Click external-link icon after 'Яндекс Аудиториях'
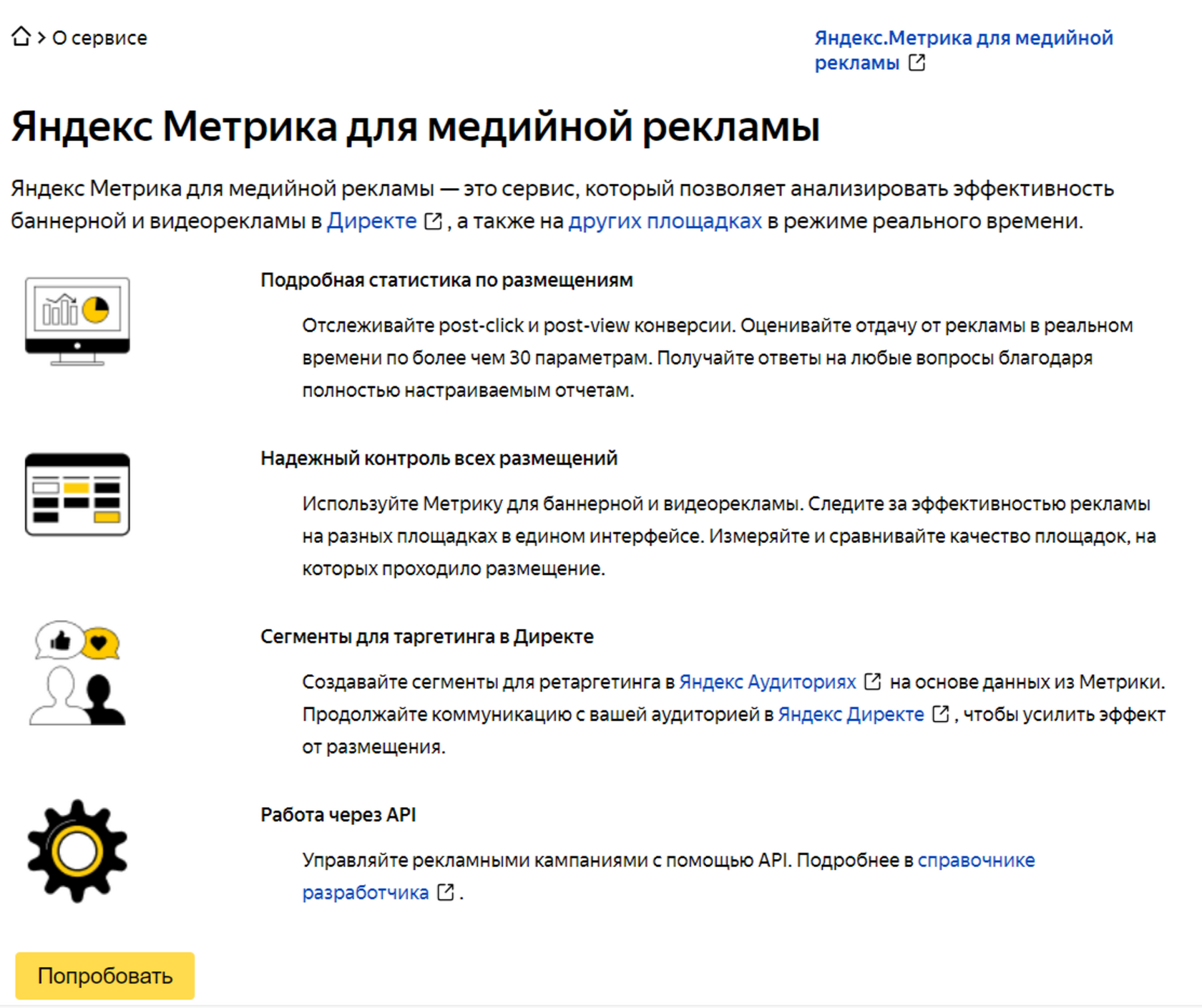The height and width of the screenshot is (1008, 1202). (x=872, y=682)
